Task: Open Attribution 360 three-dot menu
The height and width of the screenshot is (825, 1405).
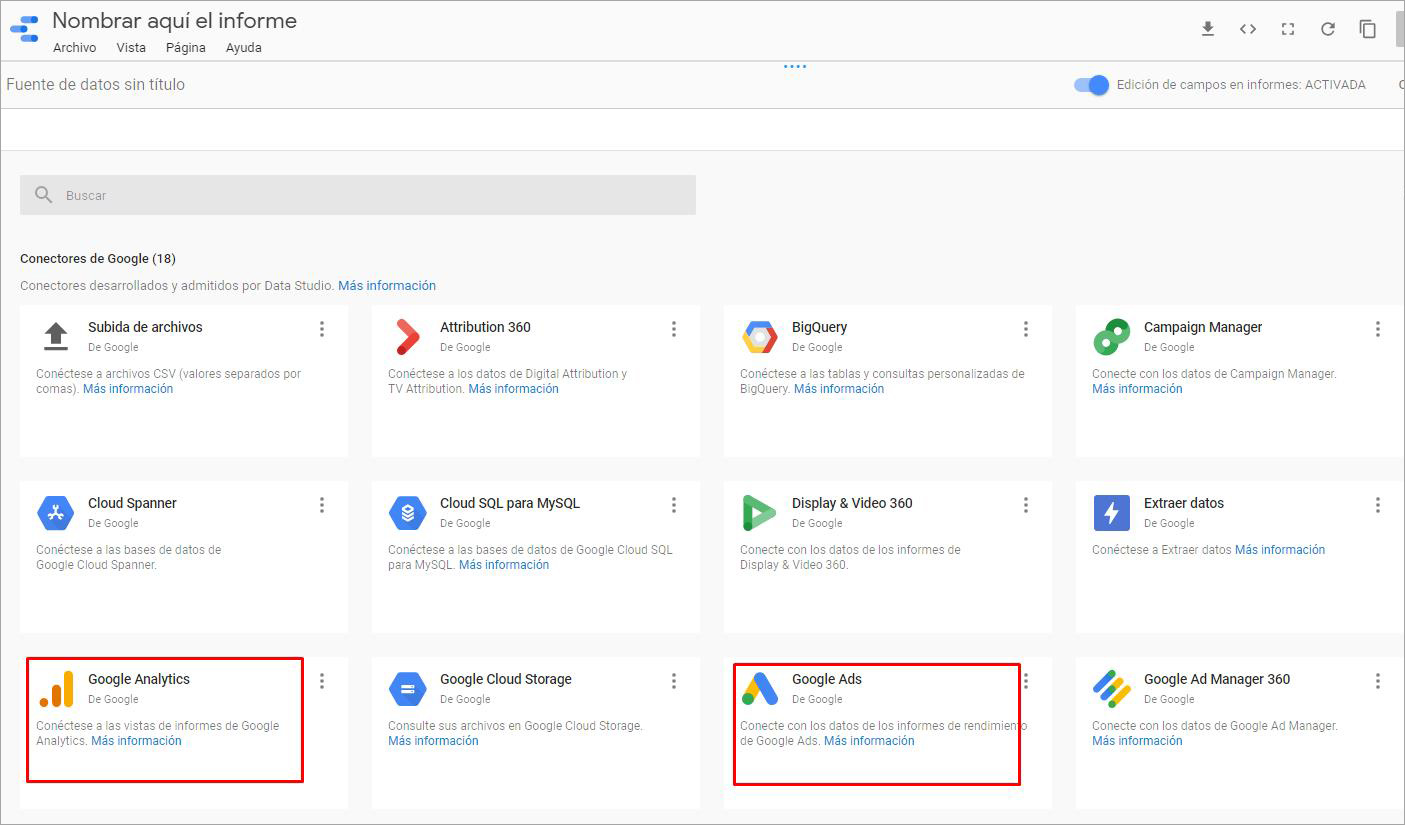Action: pos(674,329)
